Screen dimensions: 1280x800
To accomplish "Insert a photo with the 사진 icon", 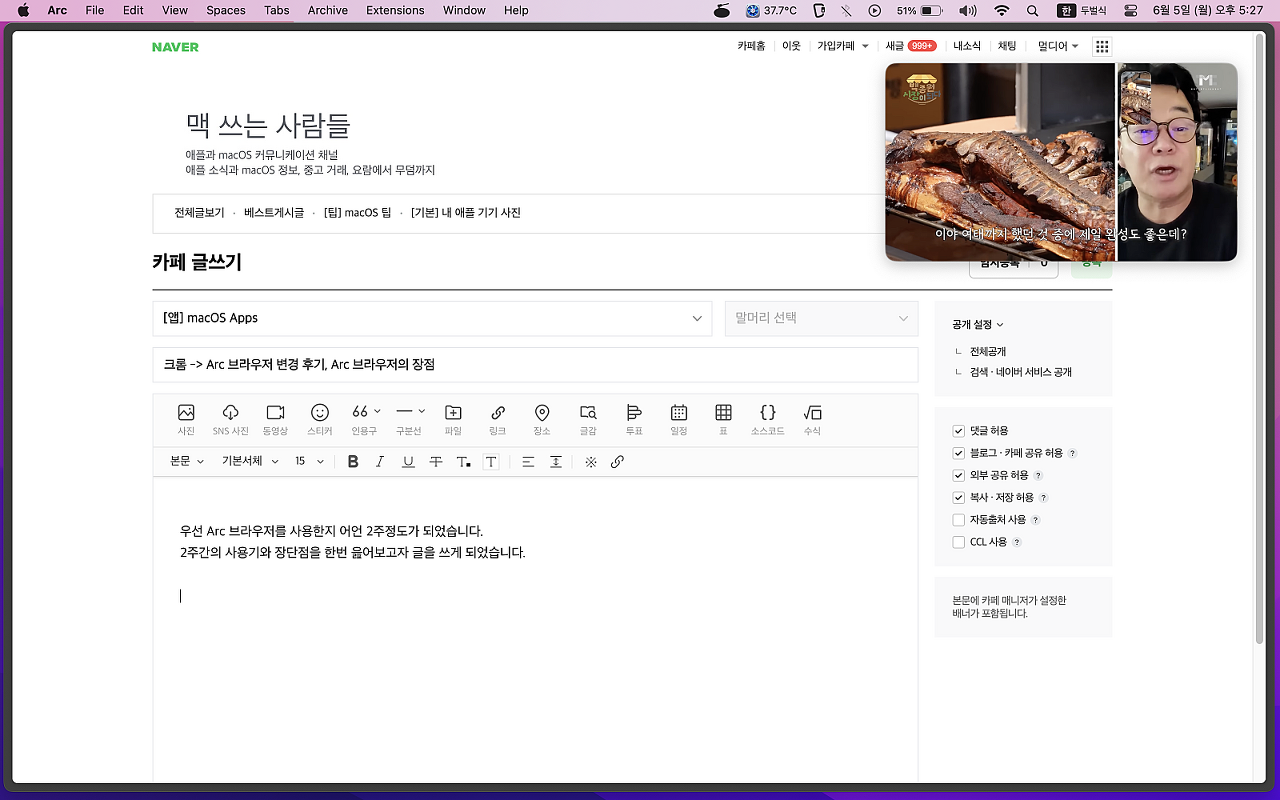I will pyautogui.click(x=186, y=419).
